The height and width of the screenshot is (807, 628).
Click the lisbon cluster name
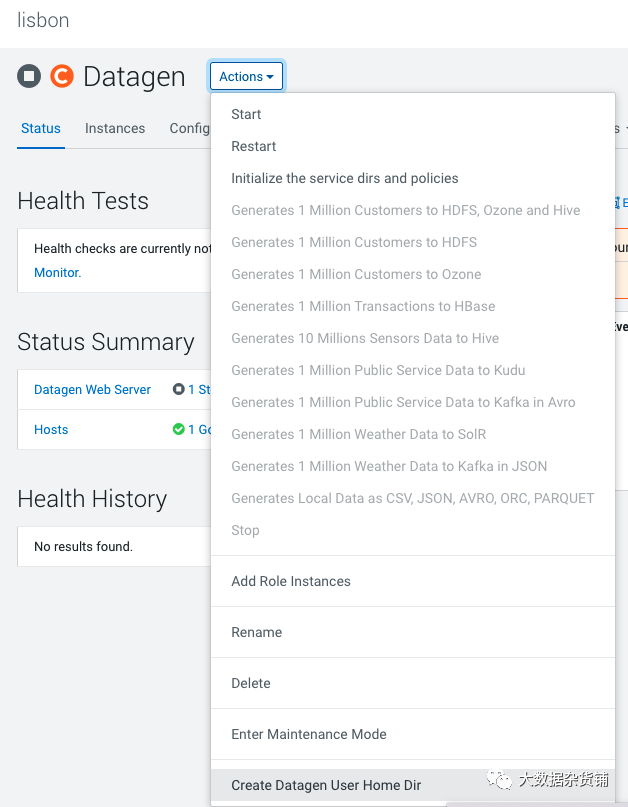[43, 21]
